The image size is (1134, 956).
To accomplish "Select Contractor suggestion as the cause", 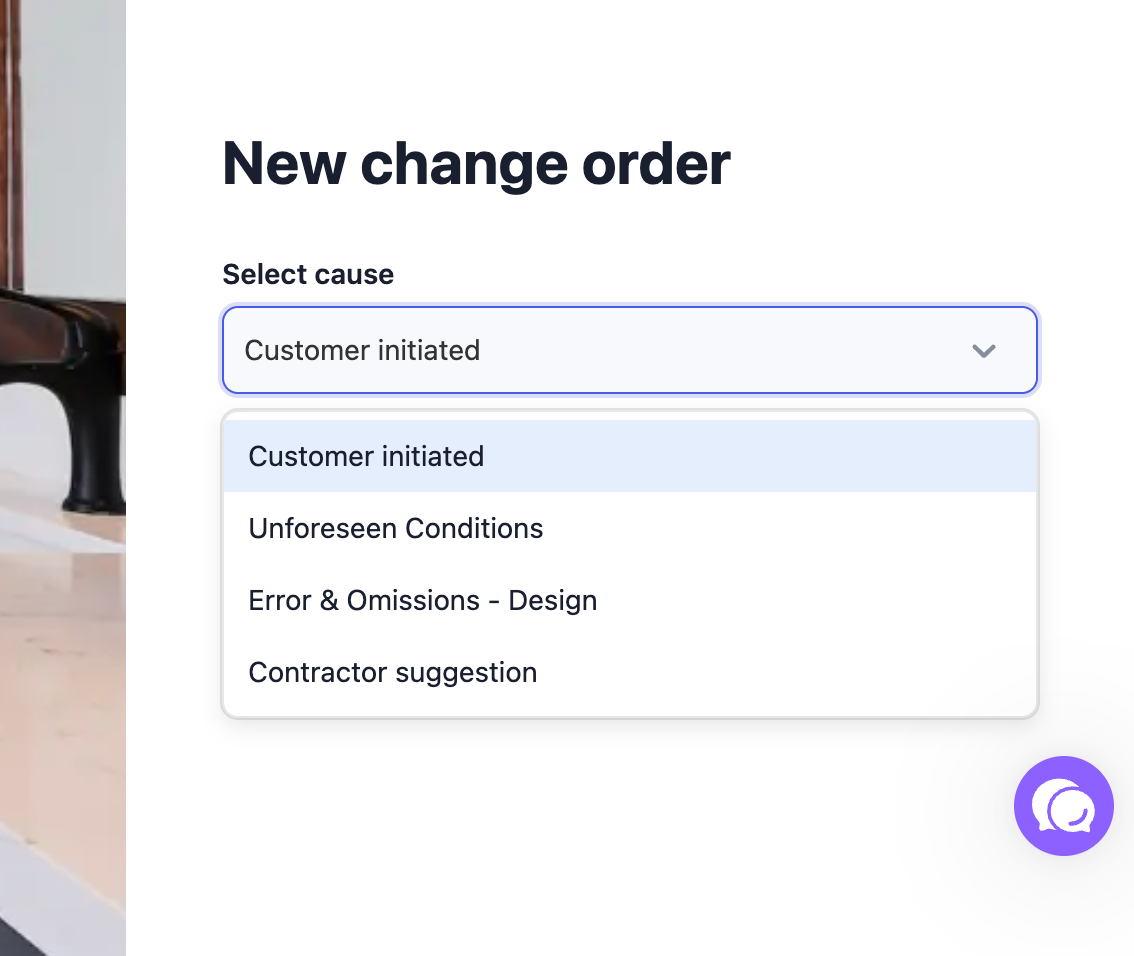I will coord(630,673).
